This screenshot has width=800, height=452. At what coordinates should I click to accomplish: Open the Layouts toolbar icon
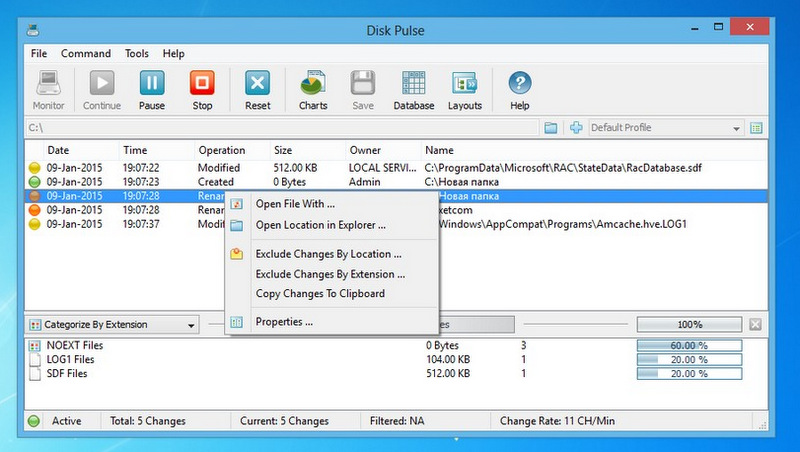point(464,83)
